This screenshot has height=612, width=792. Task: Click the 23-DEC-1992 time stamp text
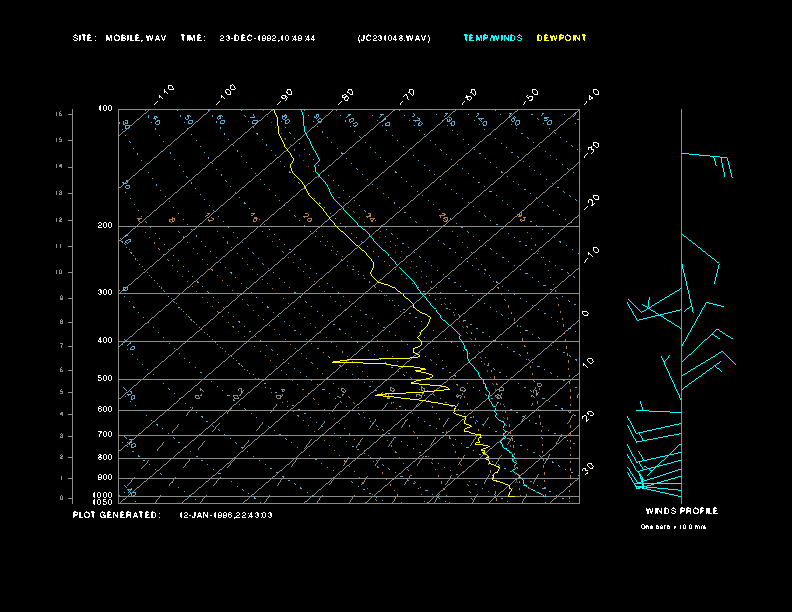coord(267,38)
